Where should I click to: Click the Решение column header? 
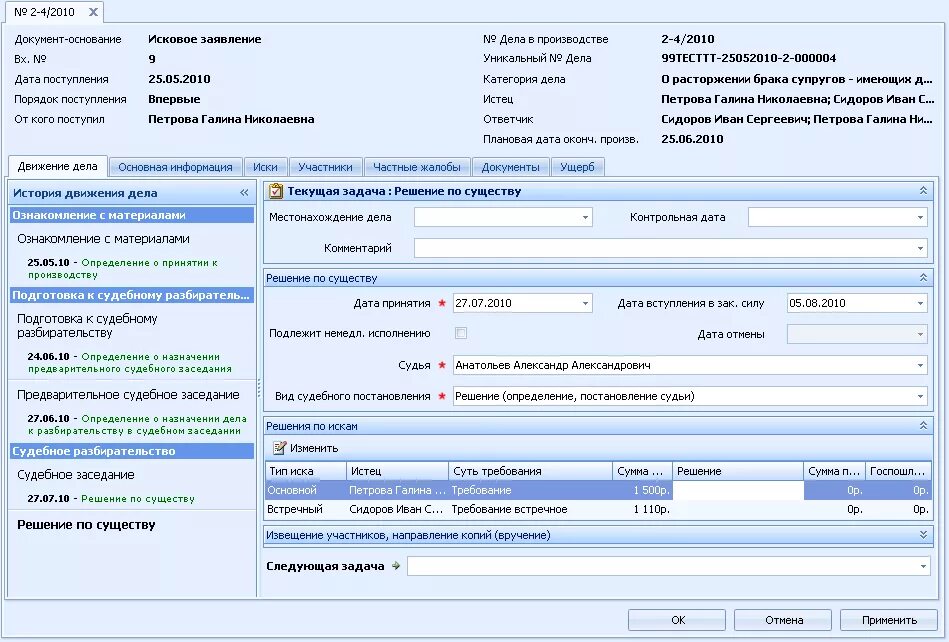point(738,471)
